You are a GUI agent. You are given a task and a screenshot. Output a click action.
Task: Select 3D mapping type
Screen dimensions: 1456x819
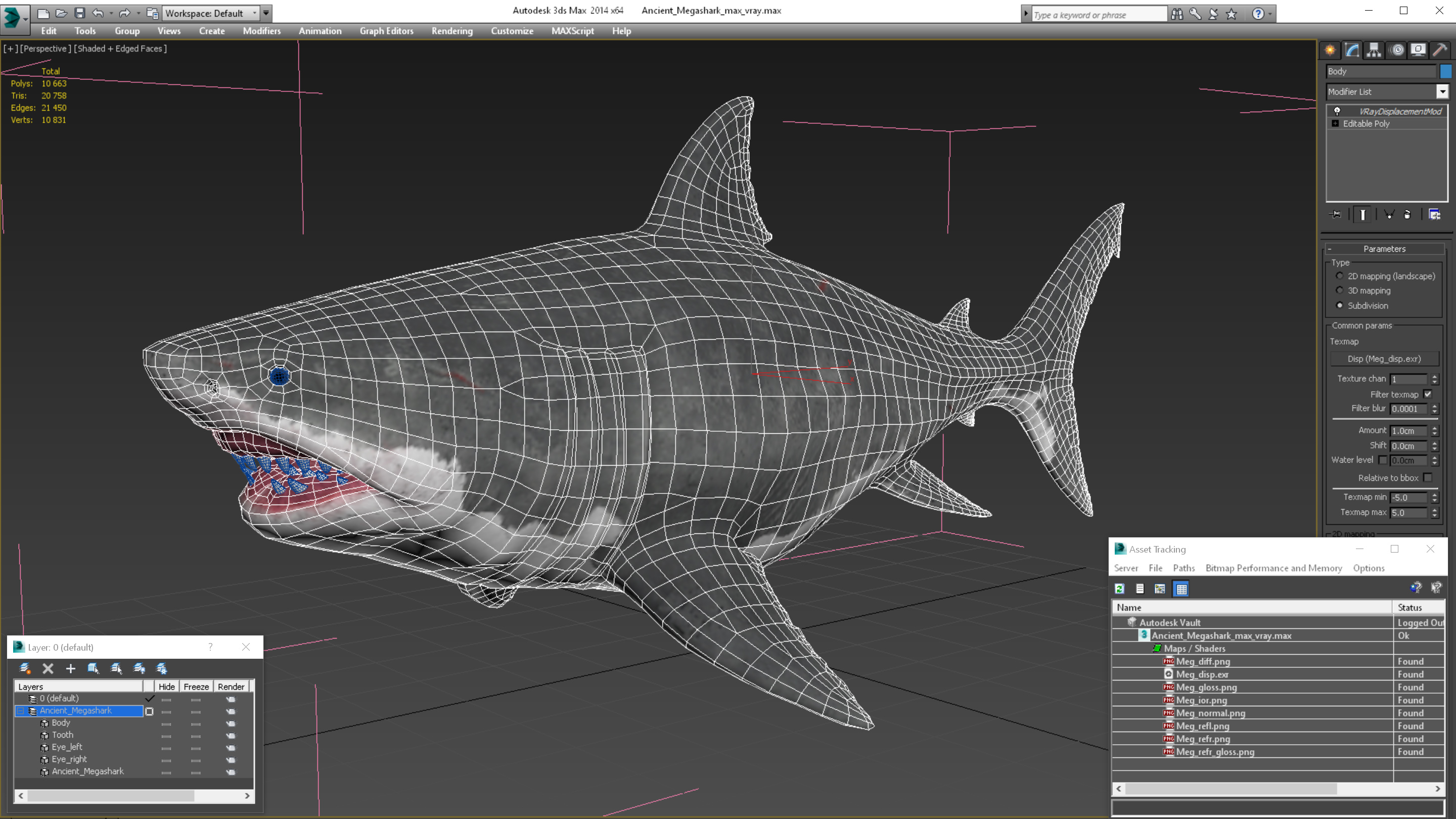click(1340, 291)
